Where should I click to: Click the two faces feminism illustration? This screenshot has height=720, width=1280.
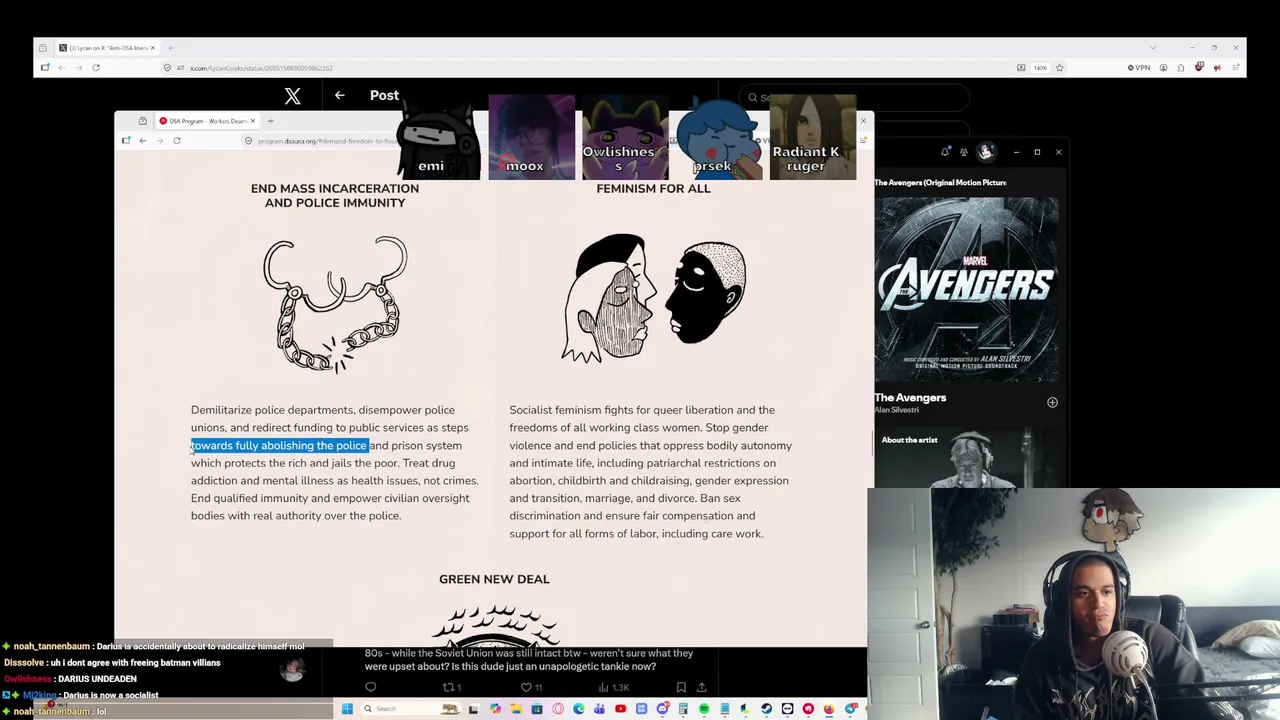(653, 297)
